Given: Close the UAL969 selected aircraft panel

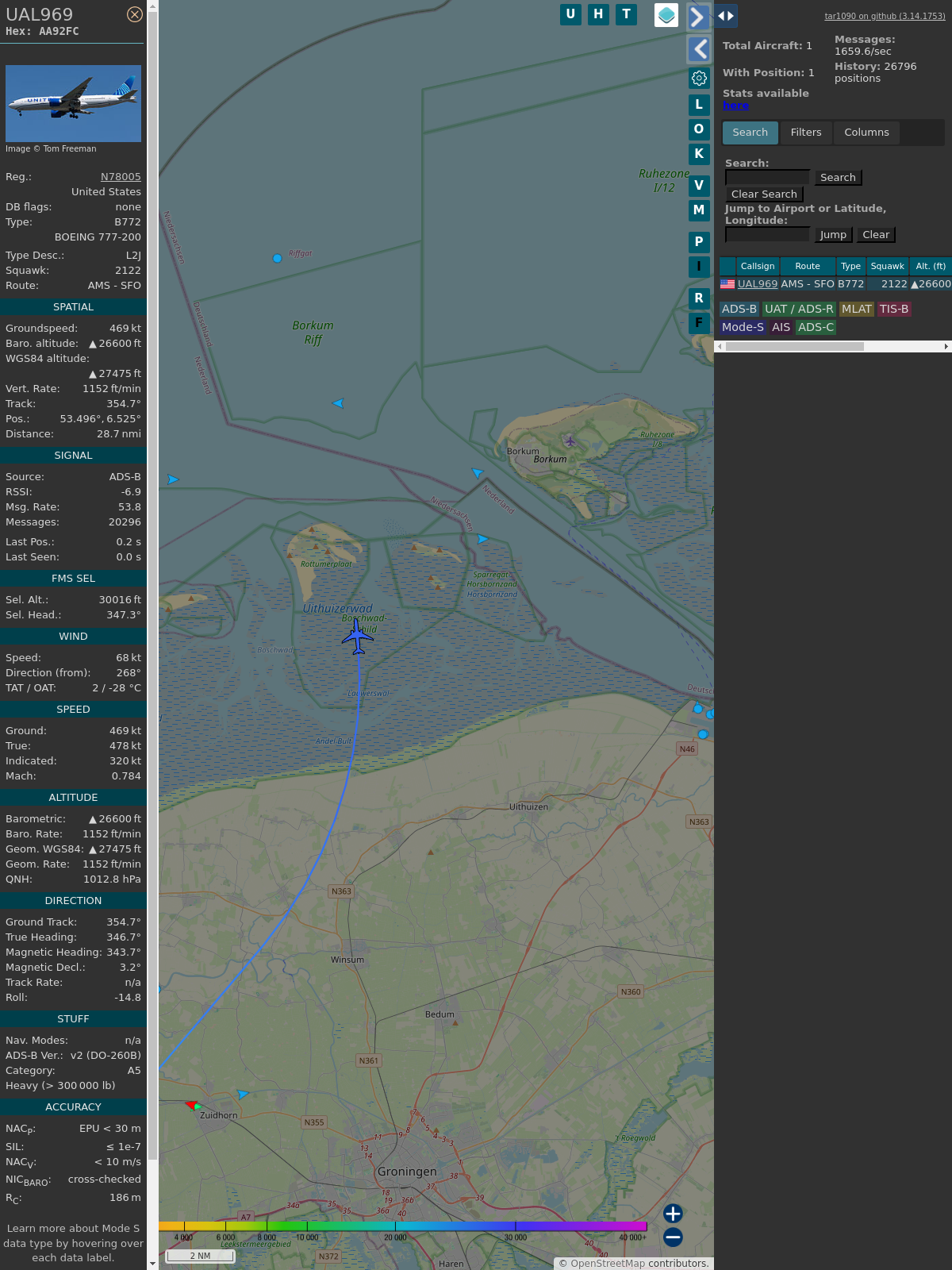Looking at the screenshot, I should (135, 14).
